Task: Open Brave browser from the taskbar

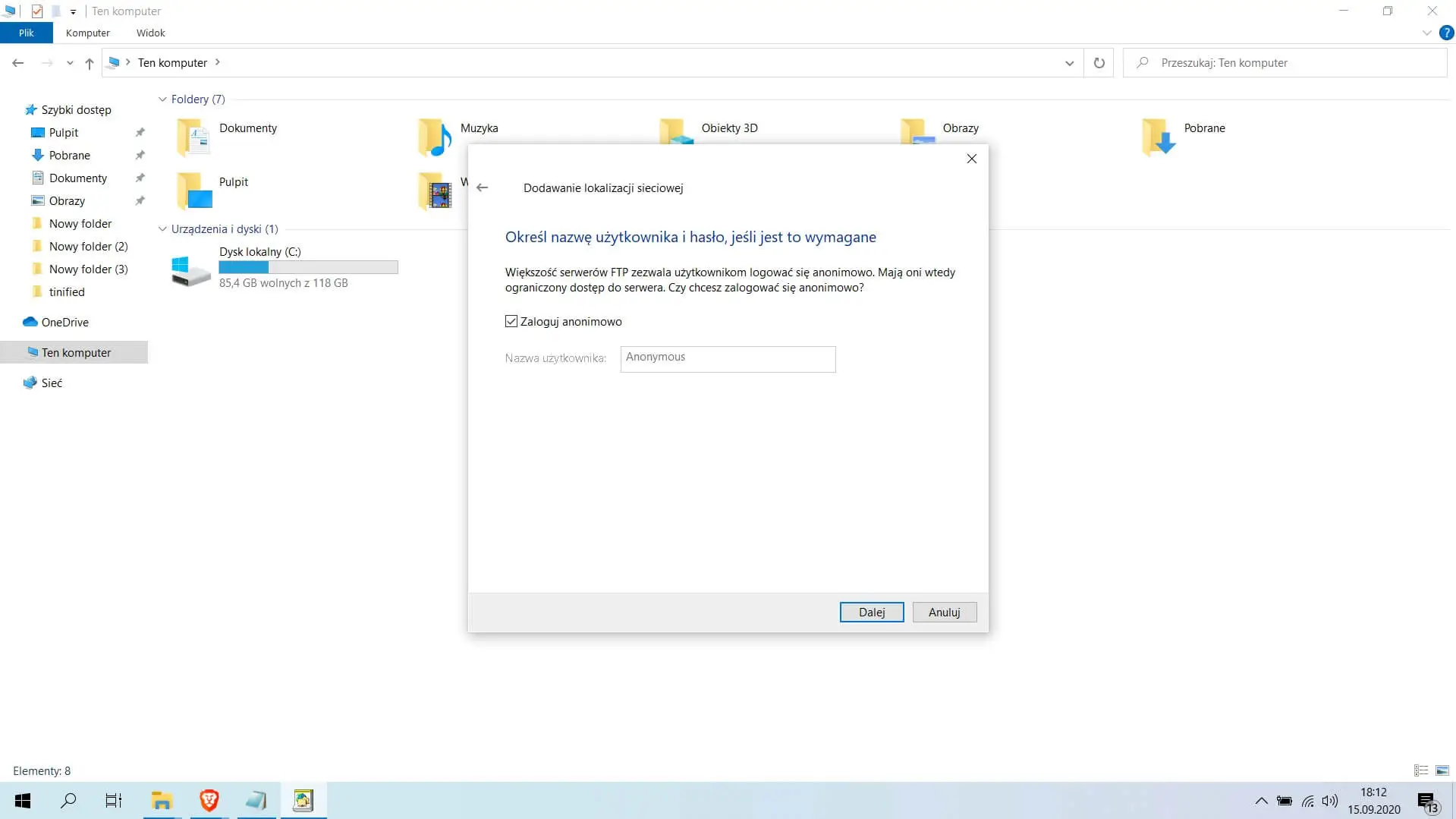Action: tap(209, 800)
